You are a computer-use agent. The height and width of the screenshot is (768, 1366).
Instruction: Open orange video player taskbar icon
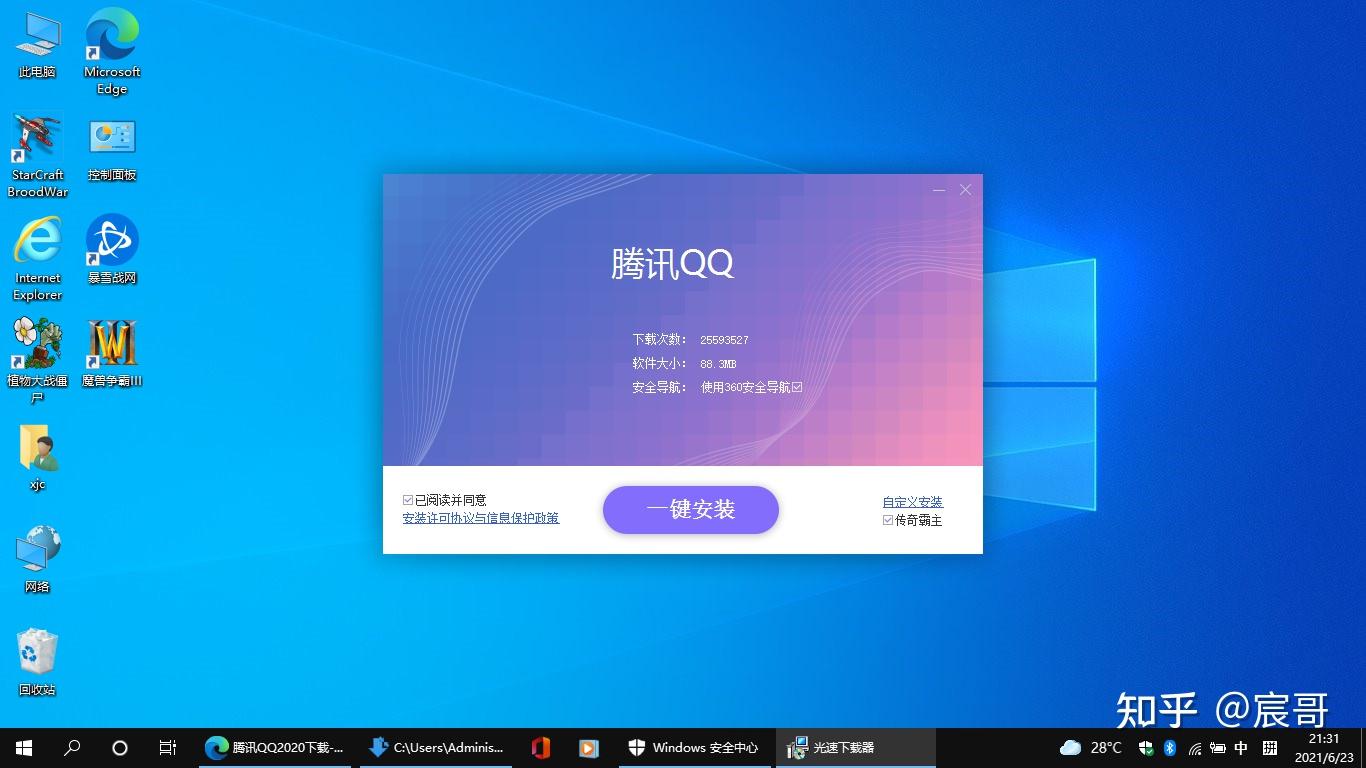(x=588, y=748)
